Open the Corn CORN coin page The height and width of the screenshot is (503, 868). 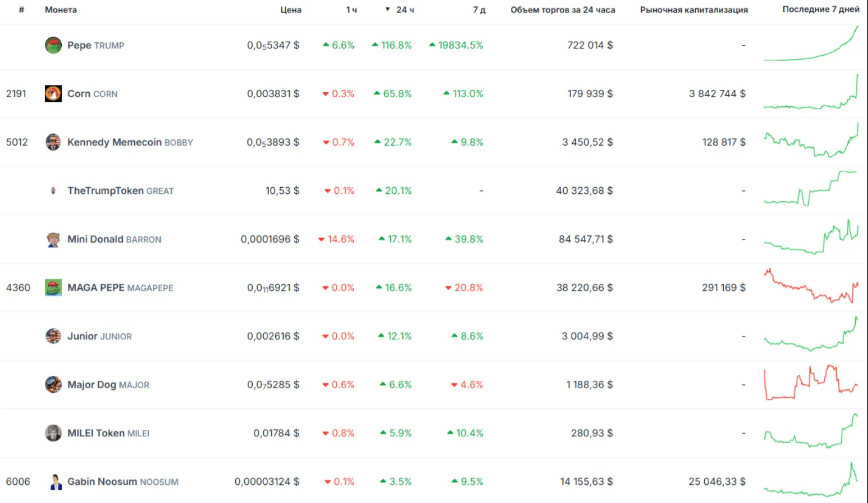coord(92,94)
